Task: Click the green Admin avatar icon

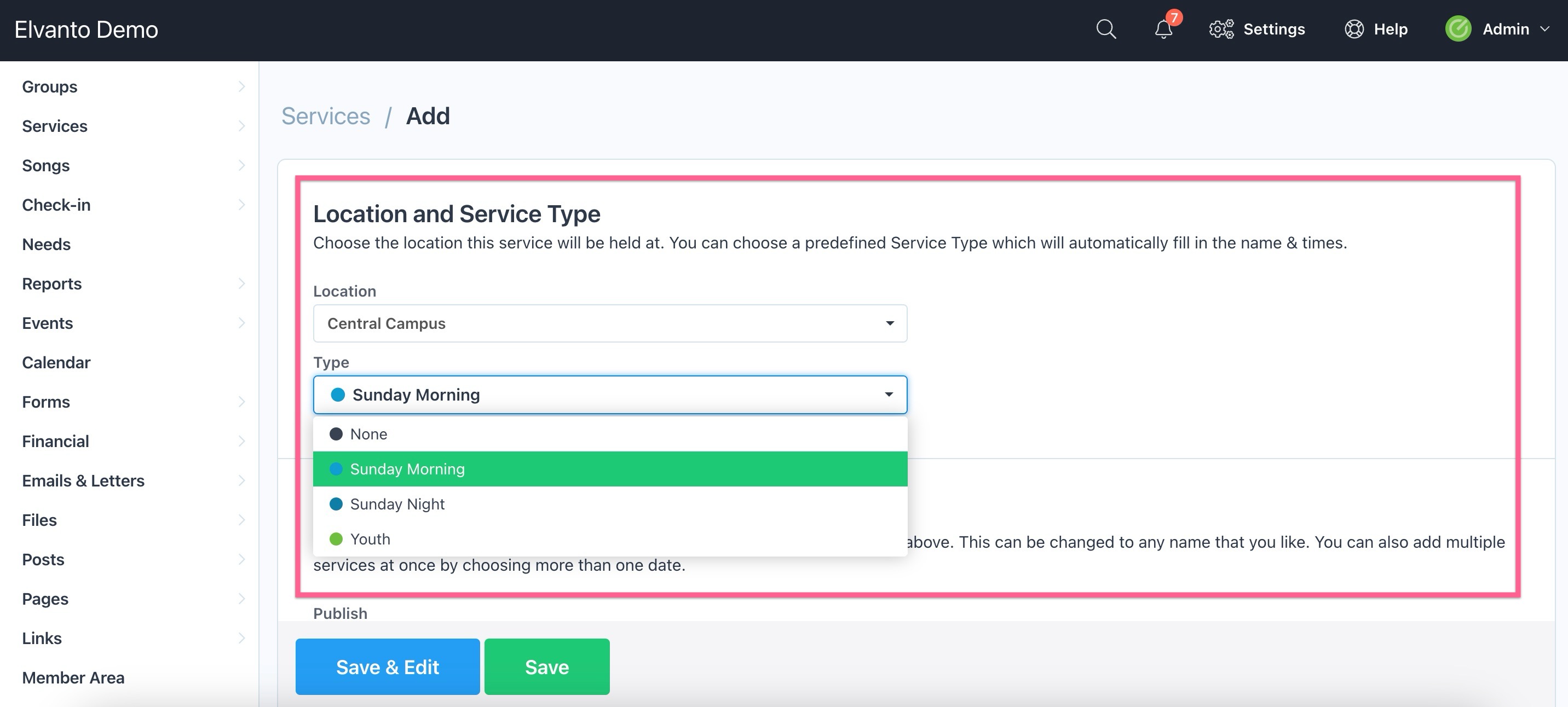Action: [1459, 29]
